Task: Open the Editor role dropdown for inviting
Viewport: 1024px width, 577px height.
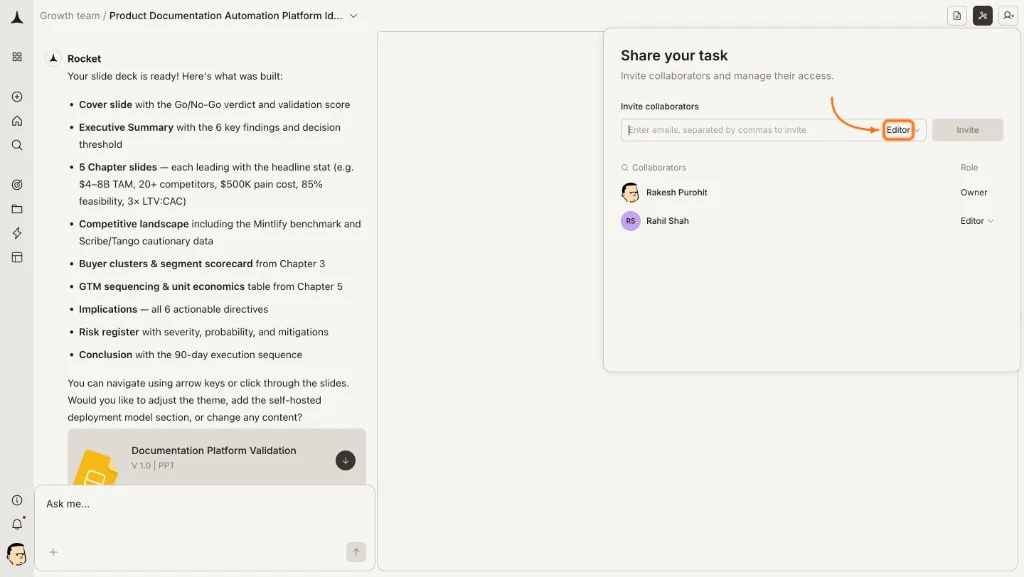Action: click(899, 129)
